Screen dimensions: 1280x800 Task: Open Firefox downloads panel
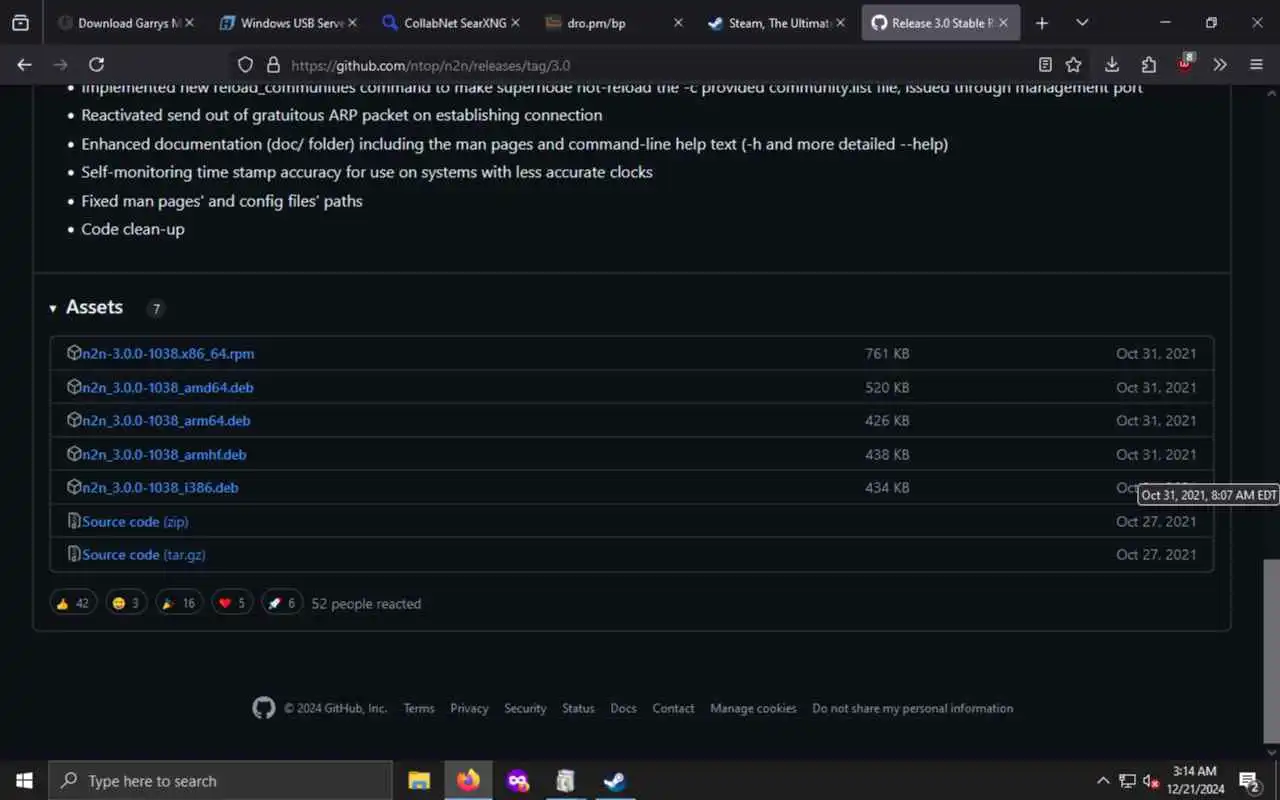click(x=1112, y=65)
